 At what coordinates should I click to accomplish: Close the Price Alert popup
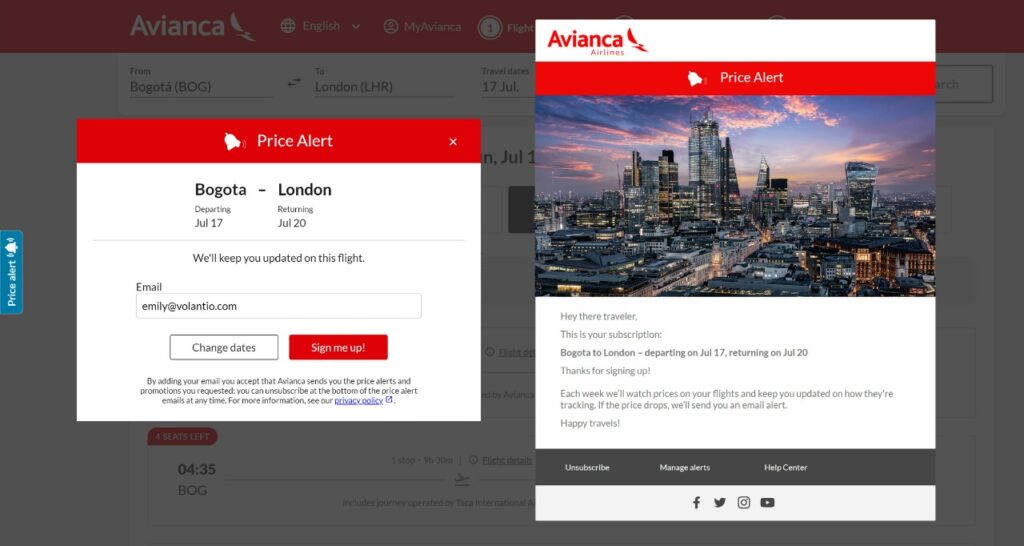tap(453, 142)
